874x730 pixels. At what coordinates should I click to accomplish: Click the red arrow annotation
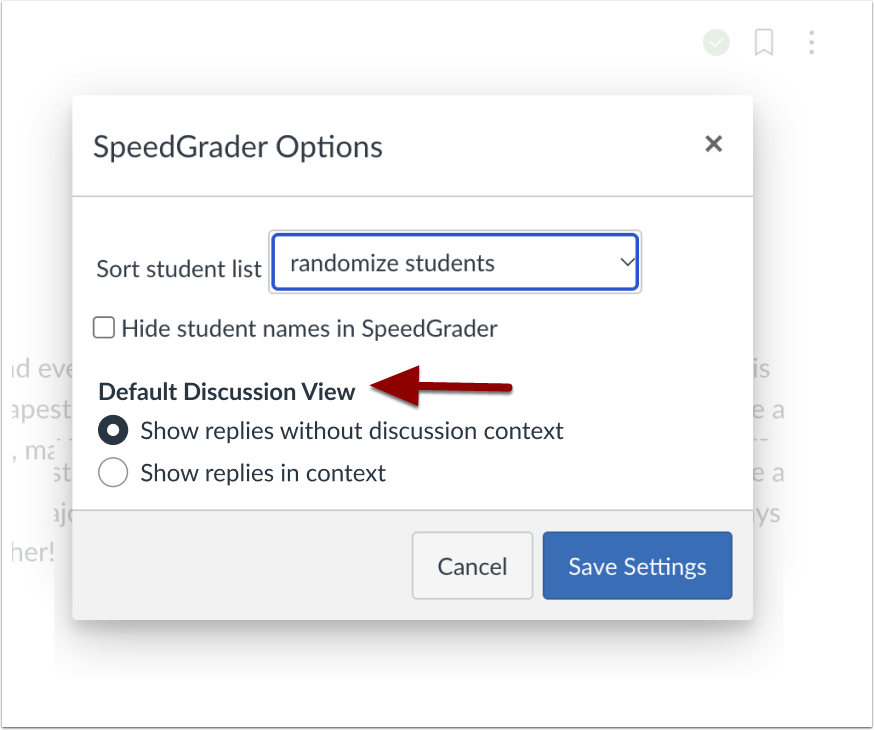441,386
